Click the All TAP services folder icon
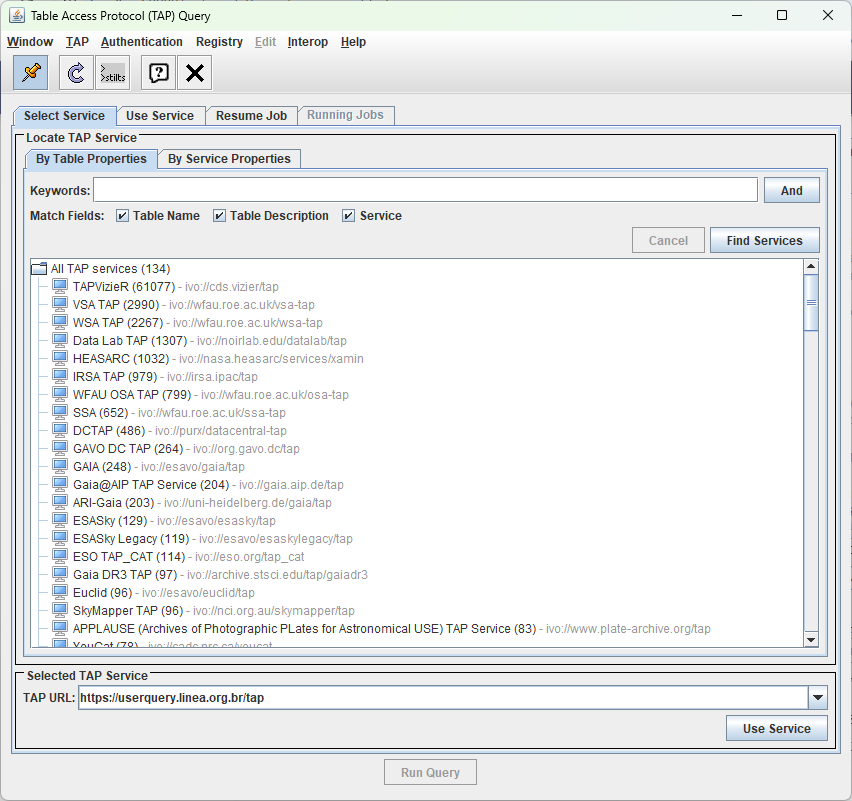 click(x=39, y=269)
